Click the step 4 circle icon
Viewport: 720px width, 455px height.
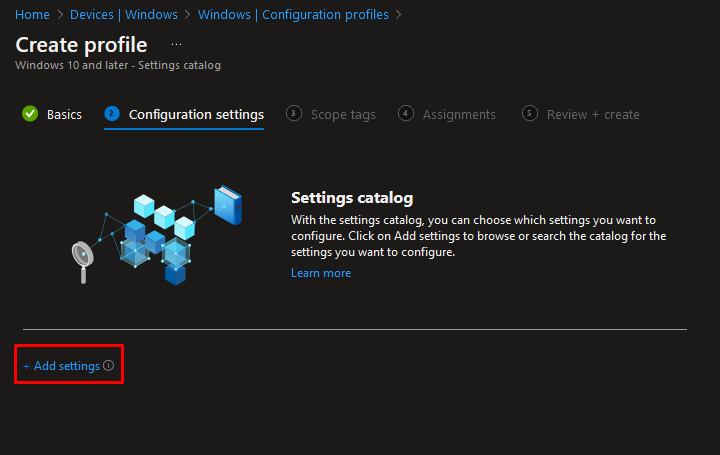pyautogui.click(x=406, y=113)
